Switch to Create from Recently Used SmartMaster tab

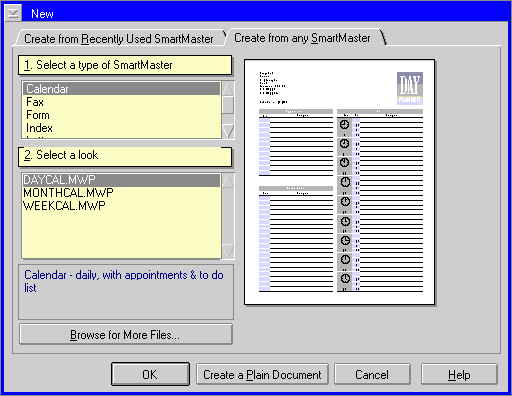tap(119, 39)
